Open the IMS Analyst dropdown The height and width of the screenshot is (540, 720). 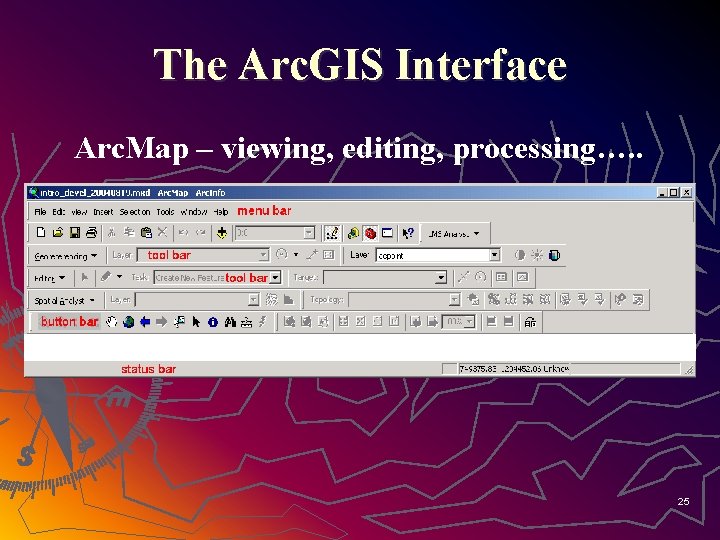453,234
